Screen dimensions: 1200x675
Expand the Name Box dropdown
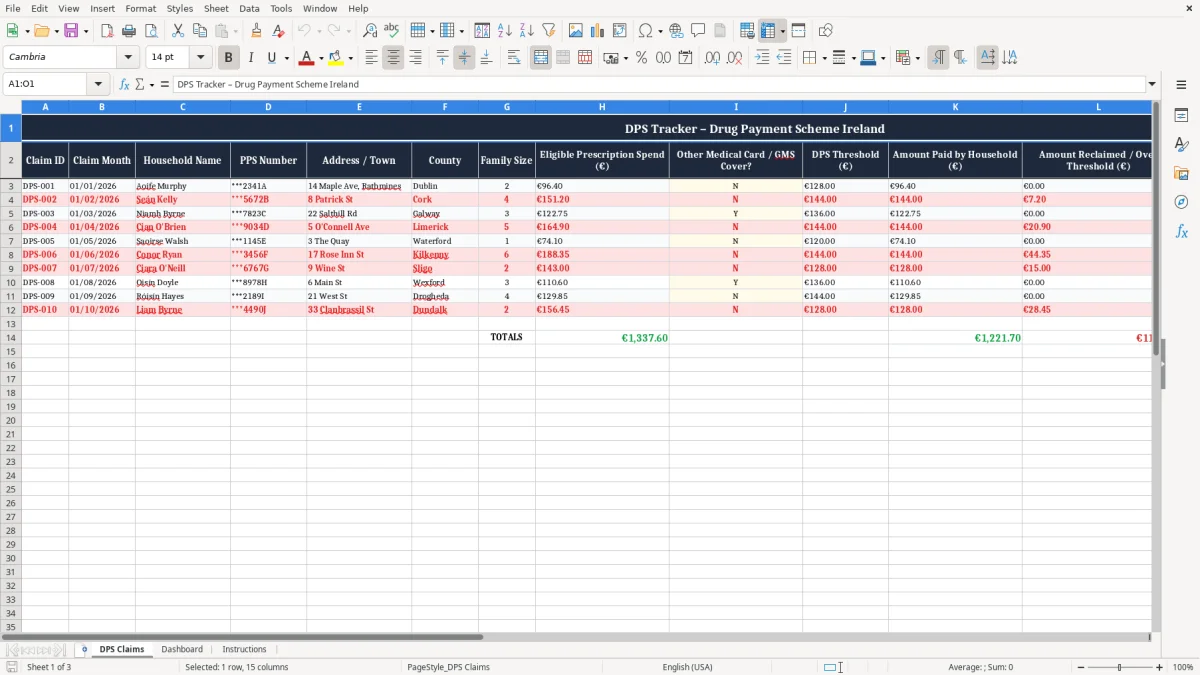(98, 84)
